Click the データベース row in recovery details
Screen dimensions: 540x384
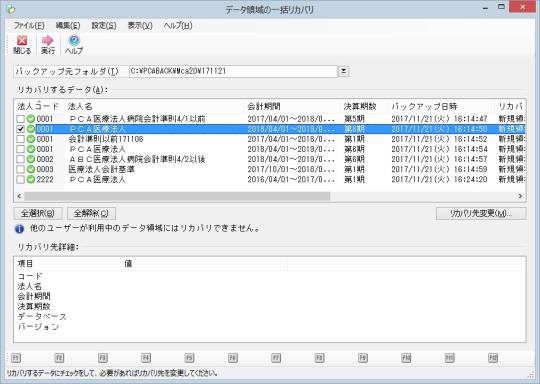coord(42,316)
